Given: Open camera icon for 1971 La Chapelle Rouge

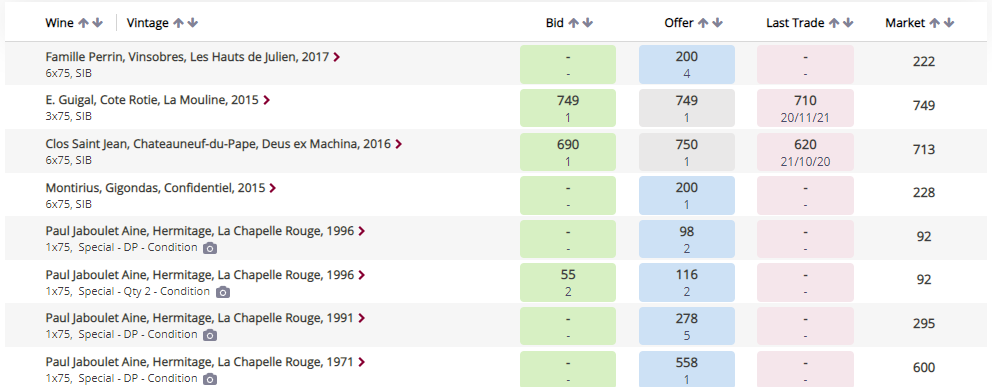Looking at the screenshot, I should 210,379.
